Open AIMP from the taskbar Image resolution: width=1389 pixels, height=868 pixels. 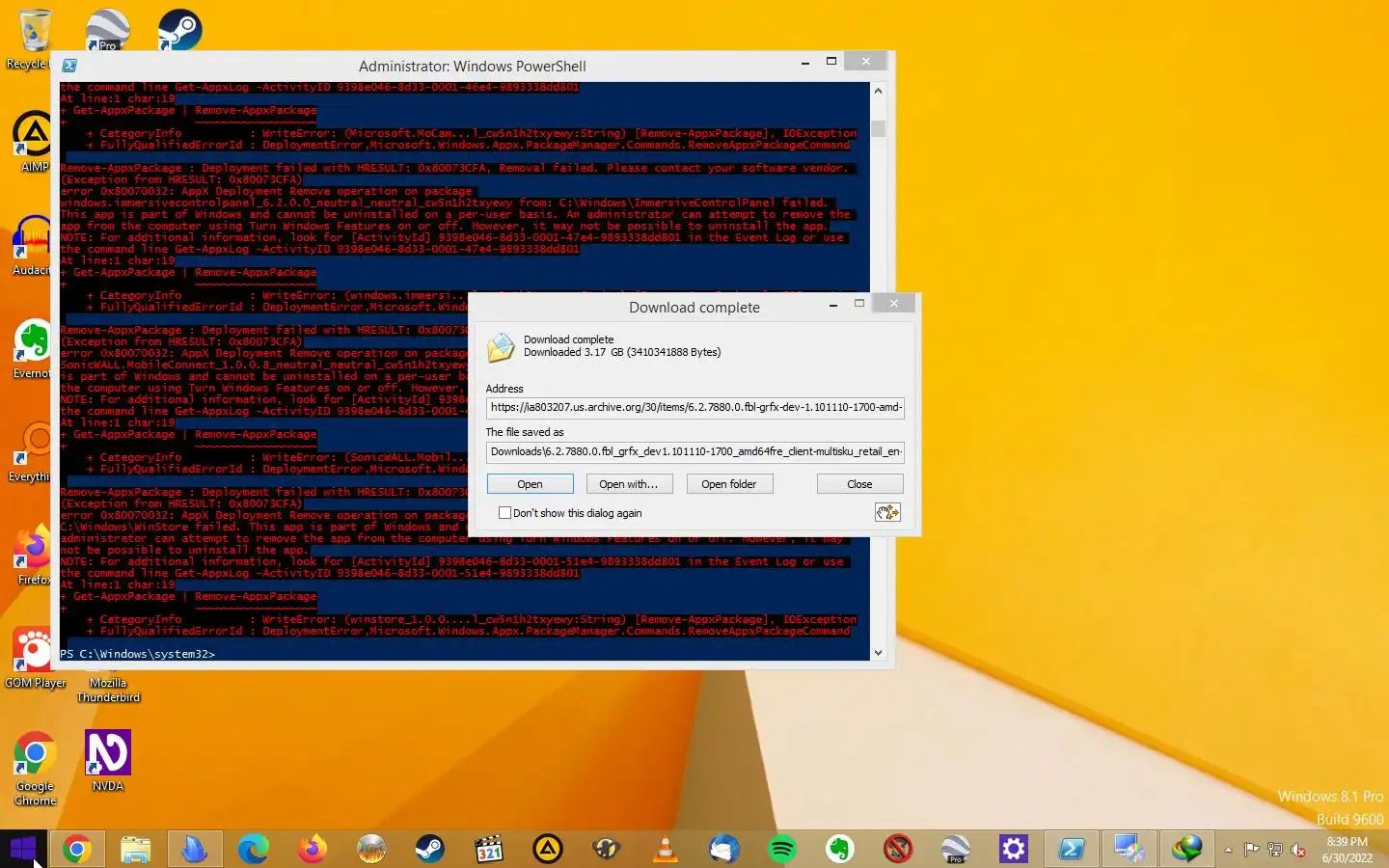point(548,849)
